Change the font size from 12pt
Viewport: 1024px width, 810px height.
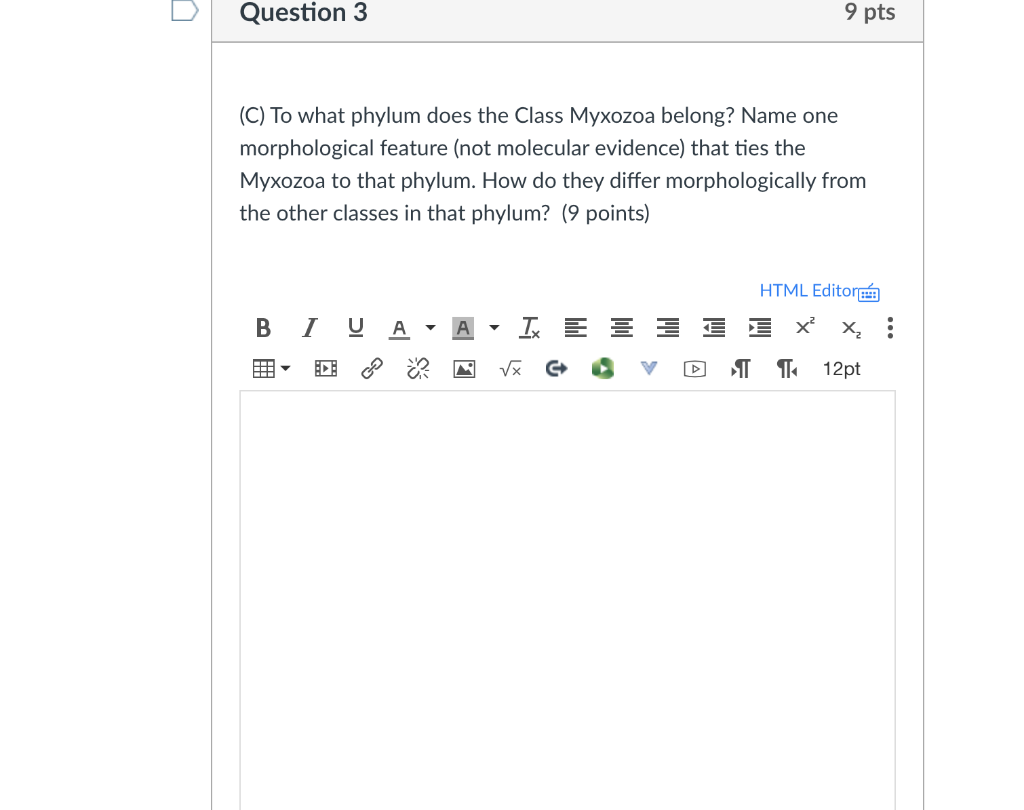click(841, 368)
